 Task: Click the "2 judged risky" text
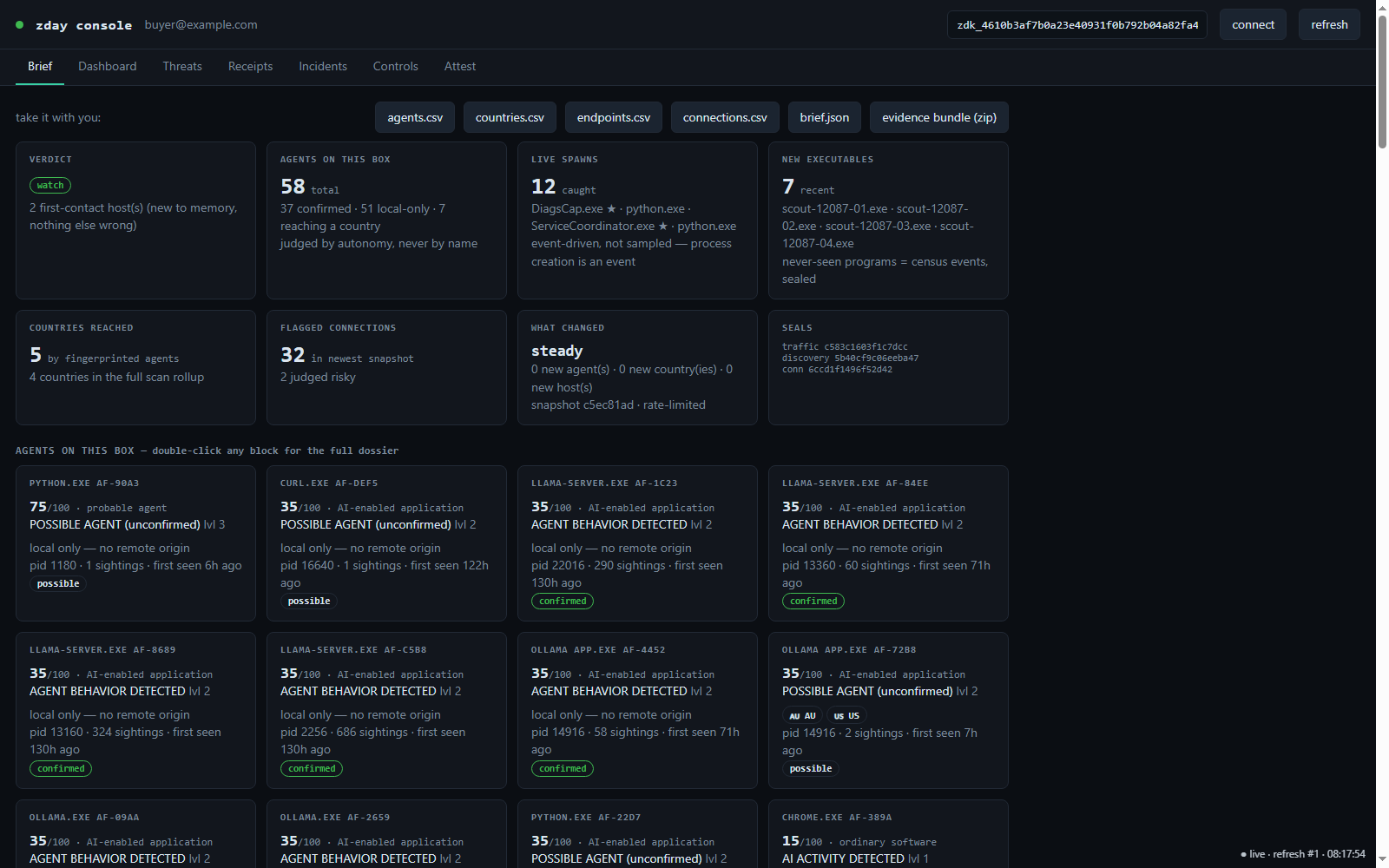pyautogui.click(x=318, y=377)
